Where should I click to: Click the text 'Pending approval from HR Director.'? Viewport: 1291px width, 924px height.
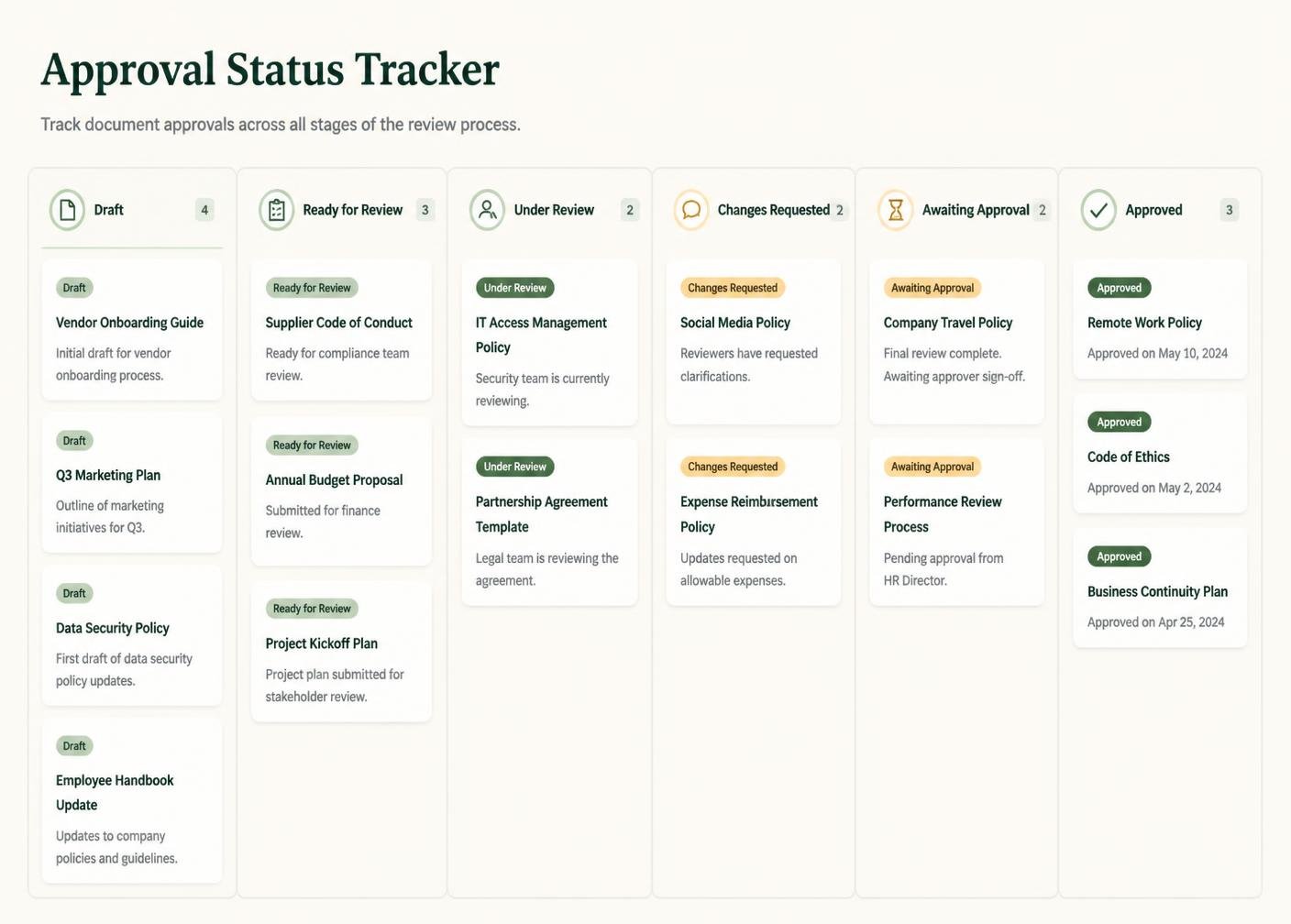pos(943,569)
